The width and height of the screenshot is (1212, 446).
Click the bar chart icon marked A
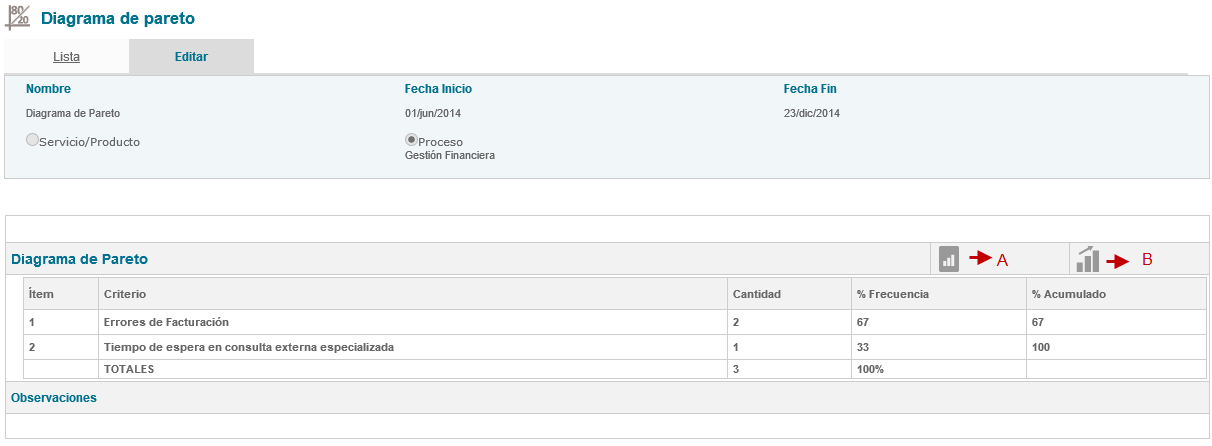[949, 259]
